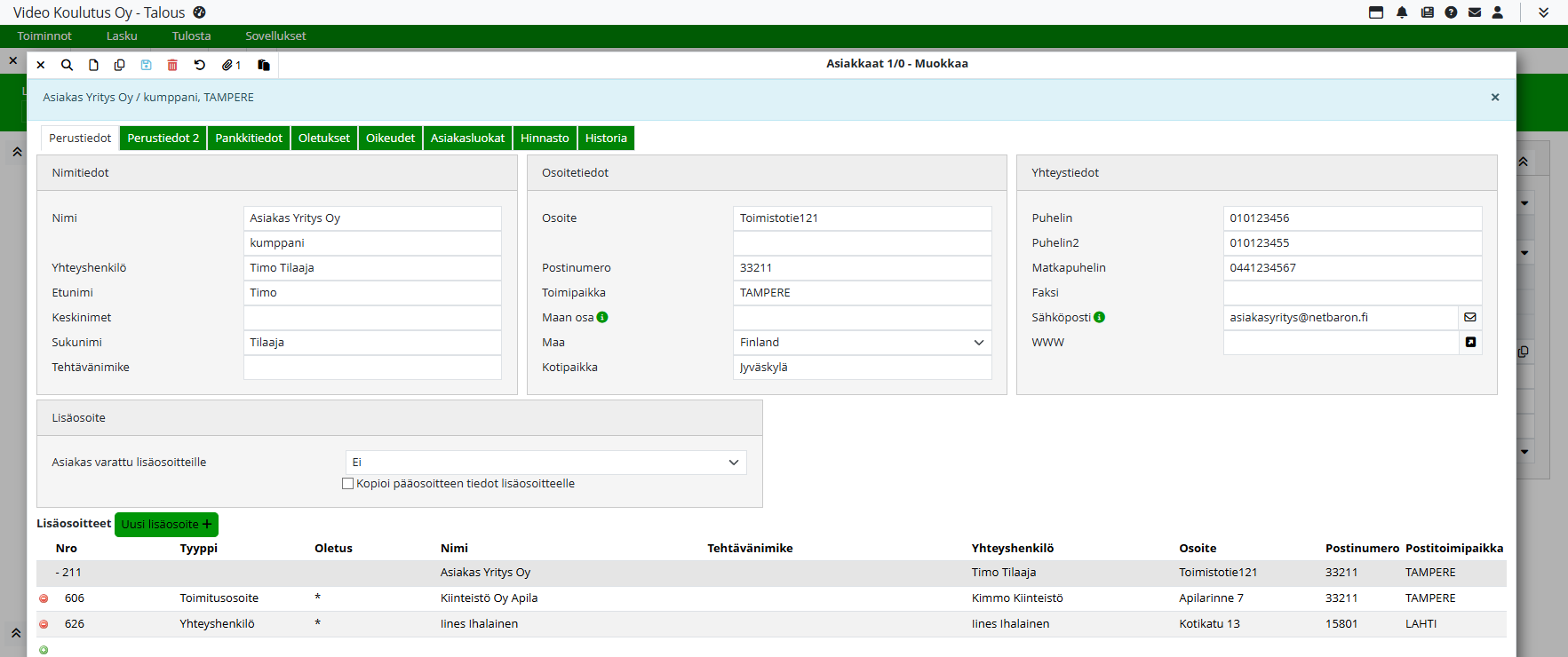Screen dimensions: 1568x657
Task: Open the Maa country dropdown
Action: click(x=862, y=343)
